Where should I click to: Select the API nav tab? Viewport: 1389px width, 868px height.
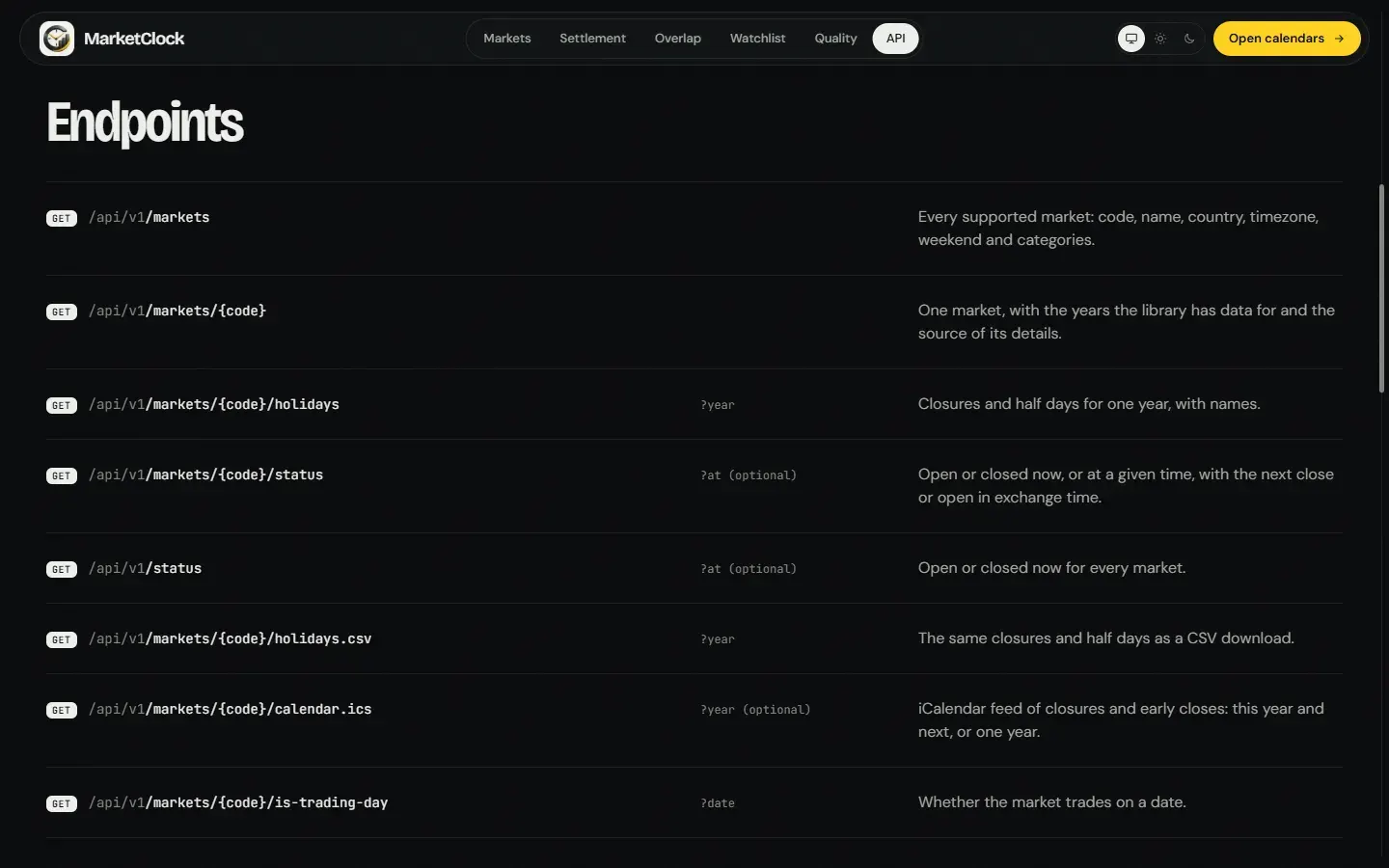(896, 39)
